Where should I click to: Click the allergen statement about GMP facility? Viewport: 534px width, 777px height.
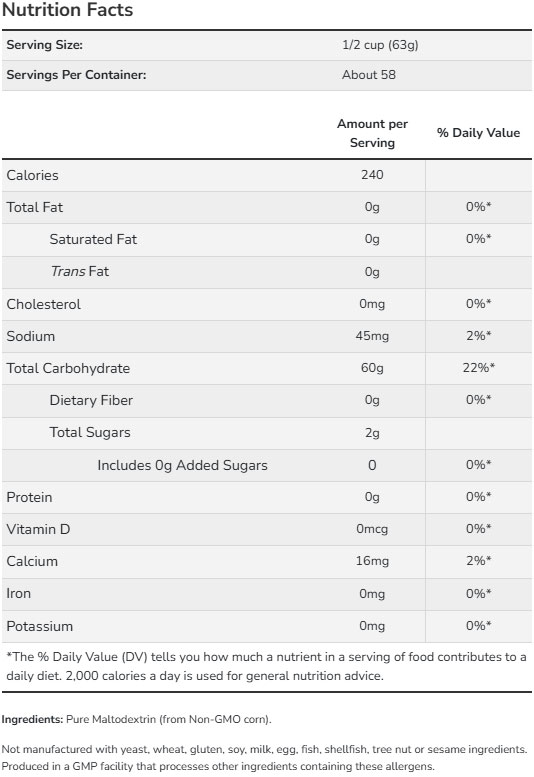pos(218,766)
